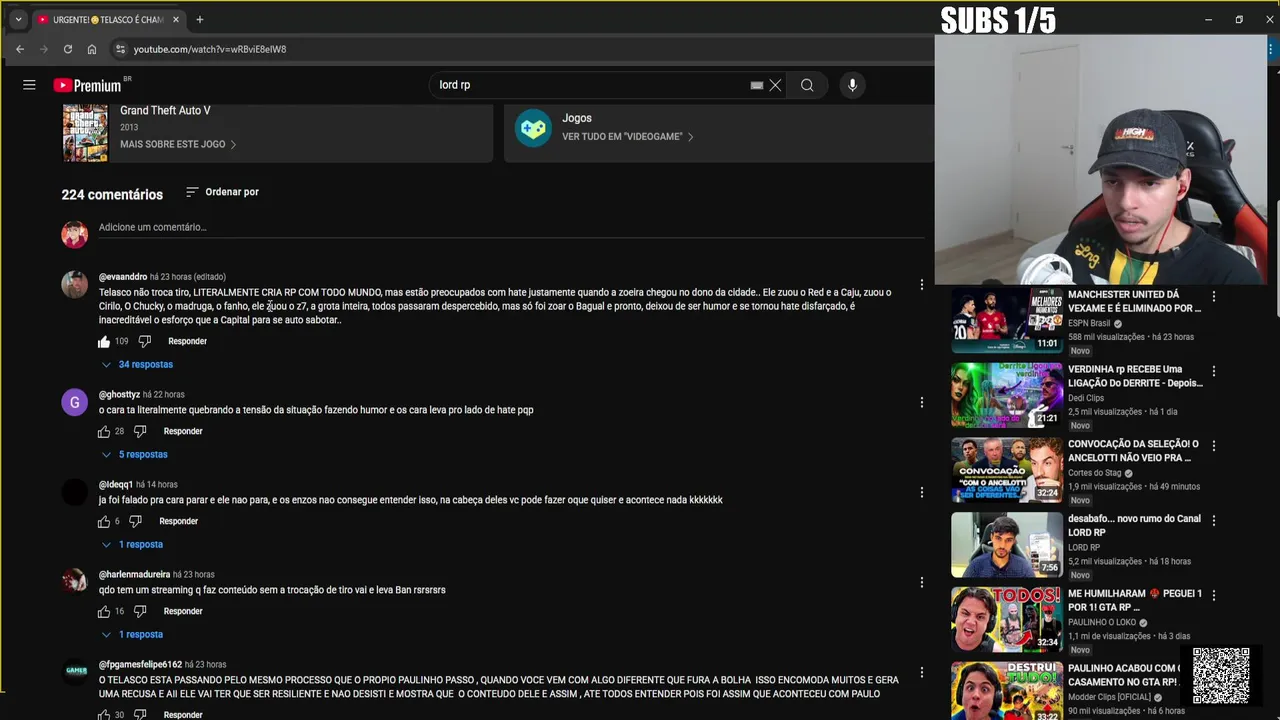Like the @harlenmadureira comment

(x=104, y=611)
